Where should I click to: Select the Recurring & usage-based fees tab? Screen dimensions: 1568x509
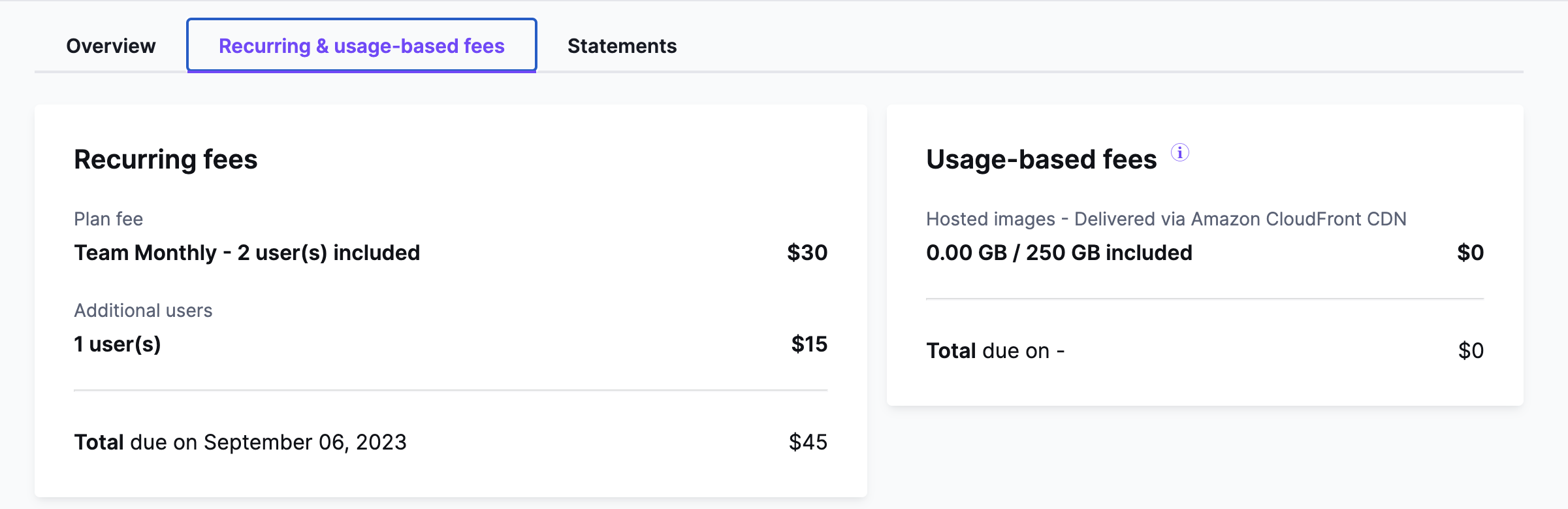coord(362,46)
